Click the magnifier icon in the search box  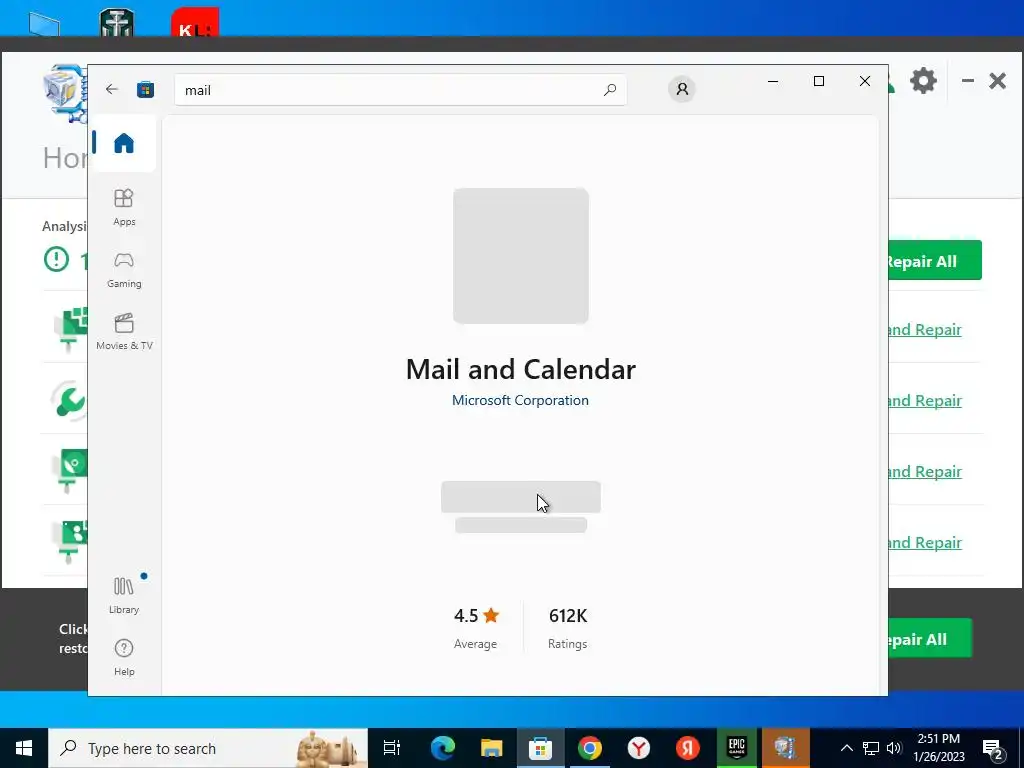pyautogui.click(x=609, y=90)
